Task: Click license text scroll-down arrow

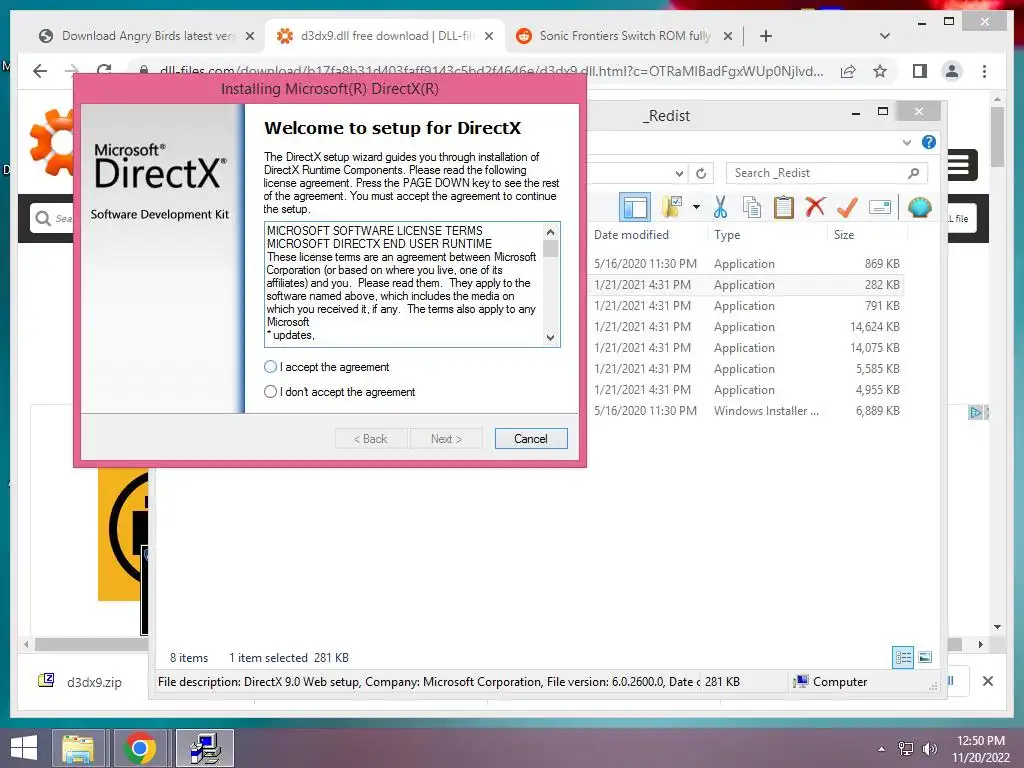Action: click(x=551, y=338)
